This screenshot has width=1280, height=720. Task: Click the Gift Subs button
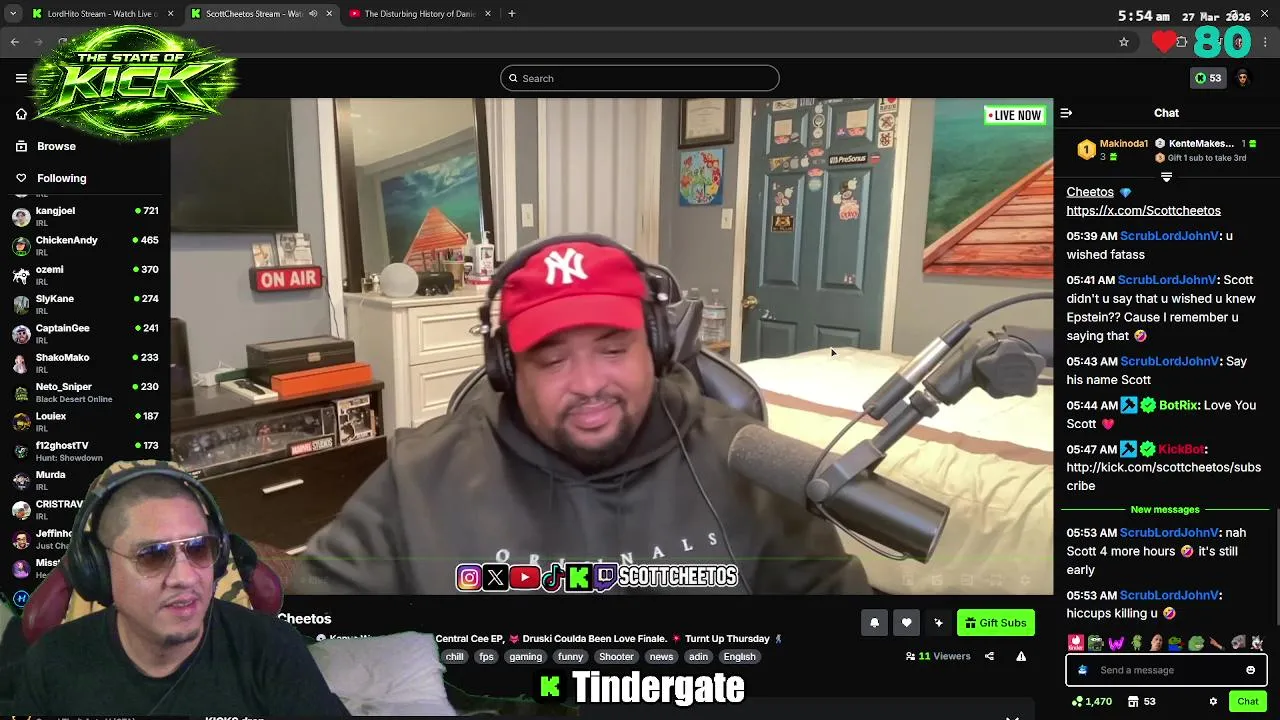(996, 623)
